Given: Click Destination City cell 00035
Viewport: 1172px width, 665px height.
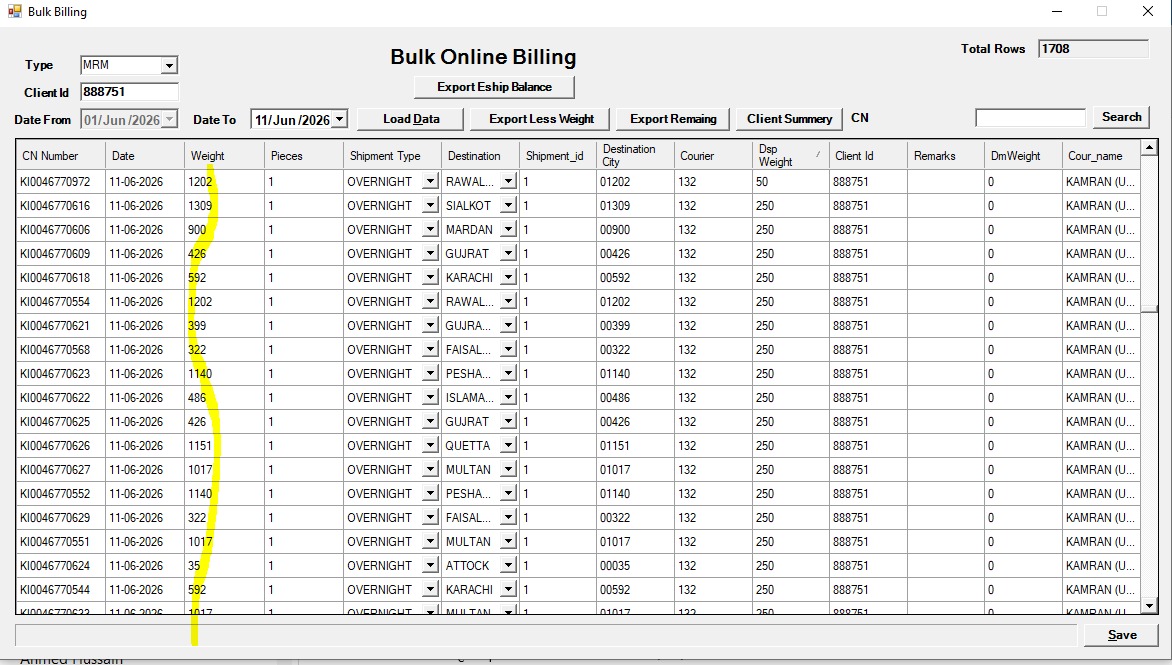Looking at the screenshot, I should point(635,566).
